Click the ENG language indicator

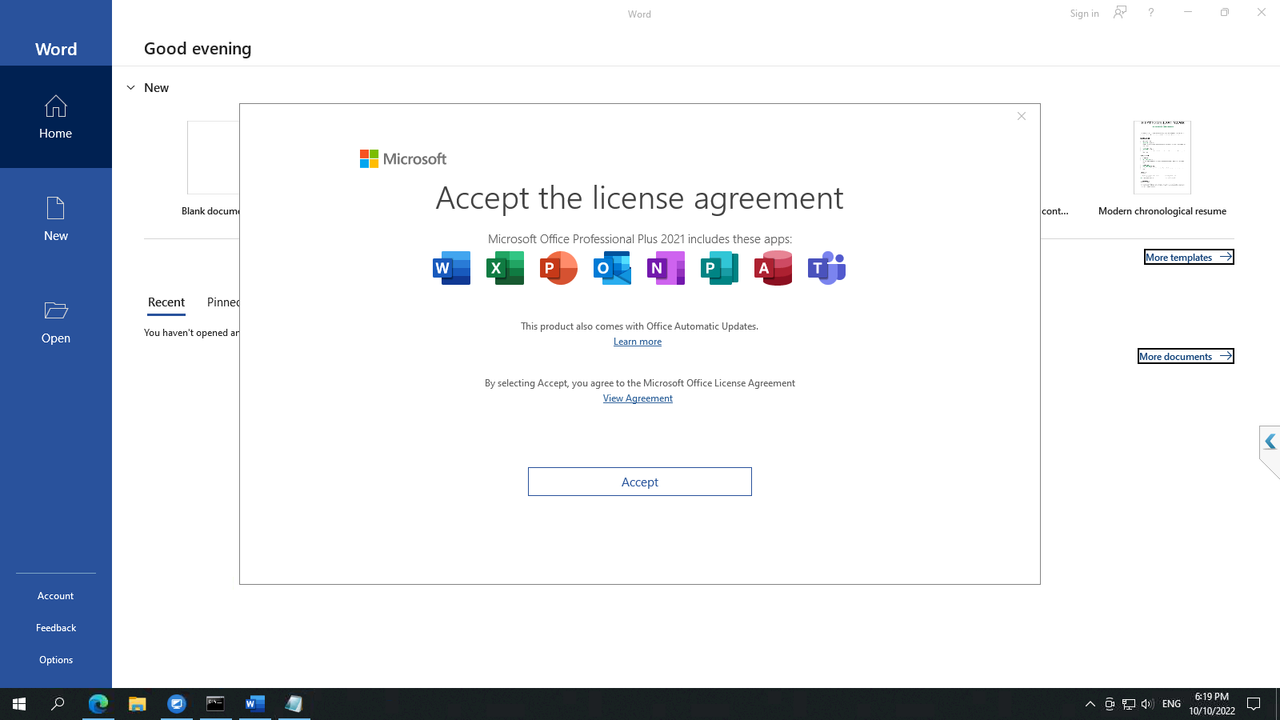point(1171,704)
